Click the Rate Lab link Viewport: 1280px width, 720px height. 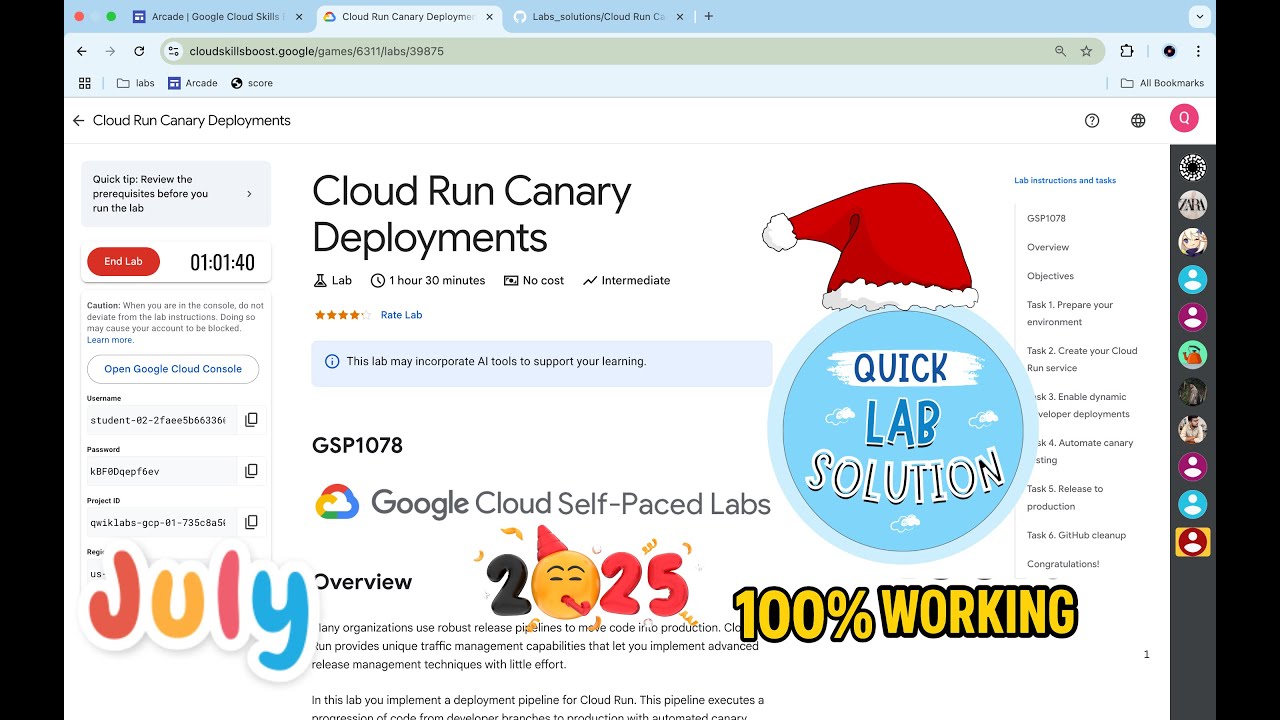(x=401, y=315)
